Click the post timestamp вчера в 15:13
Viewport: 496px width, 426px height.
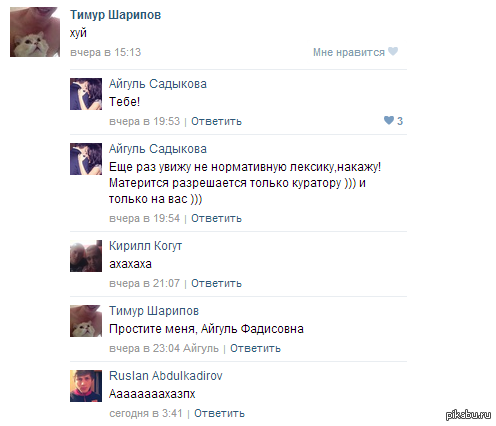(x=105, y=52)
